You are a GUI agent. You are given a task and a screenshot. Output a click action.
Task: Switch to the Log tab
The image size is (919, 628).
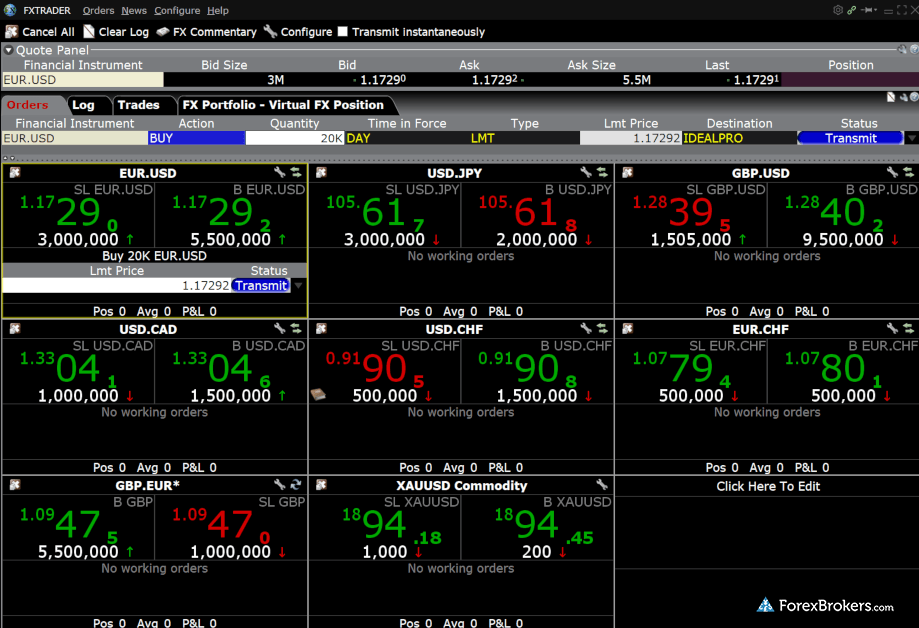click(83, 105)
